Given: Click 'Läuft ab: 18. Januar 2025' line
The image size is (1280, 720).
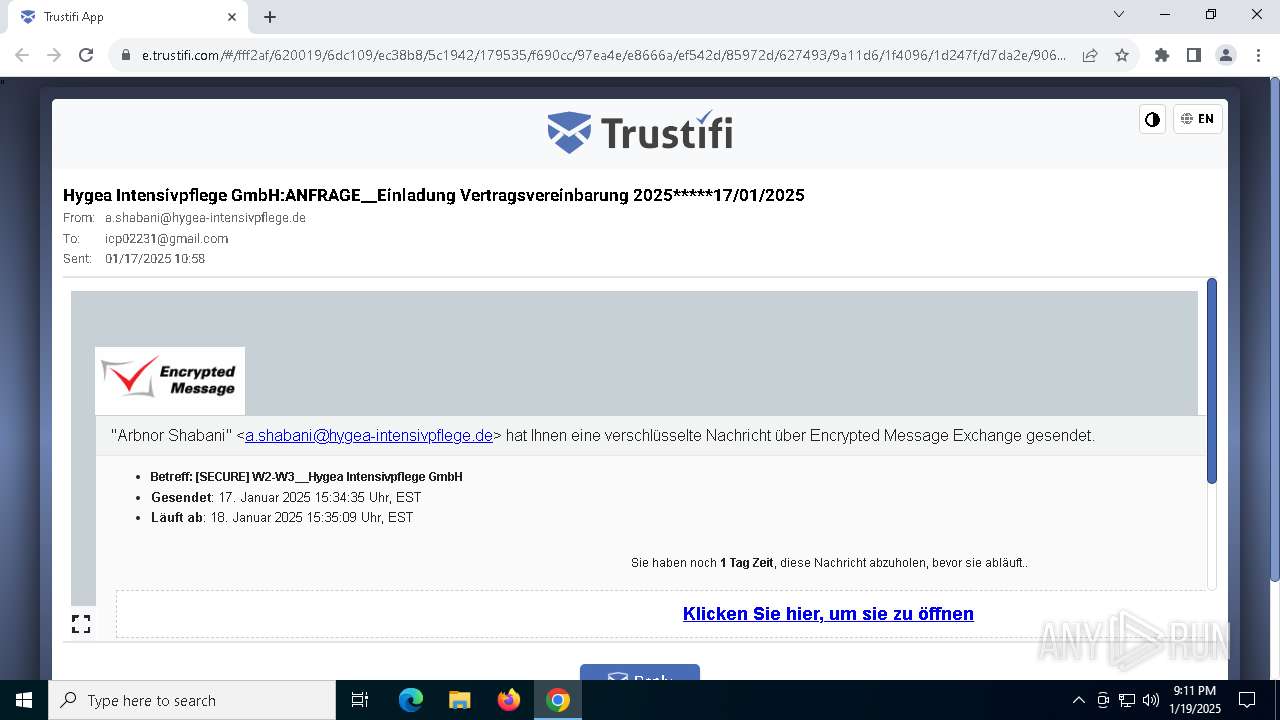Looking at the screenshot, I should click(x=282, y=517).
